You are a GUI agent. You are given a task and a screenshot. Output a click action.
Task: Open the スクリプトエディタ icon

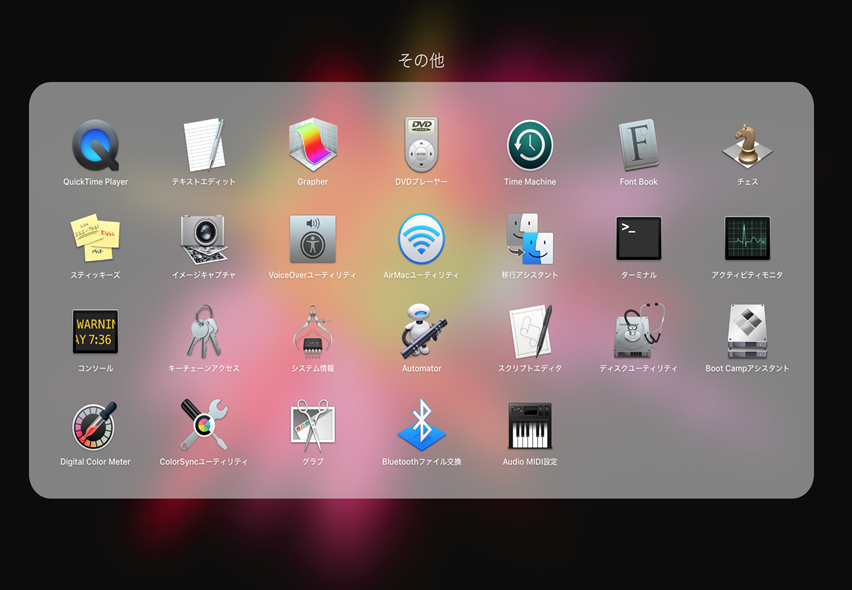[531, 331]
